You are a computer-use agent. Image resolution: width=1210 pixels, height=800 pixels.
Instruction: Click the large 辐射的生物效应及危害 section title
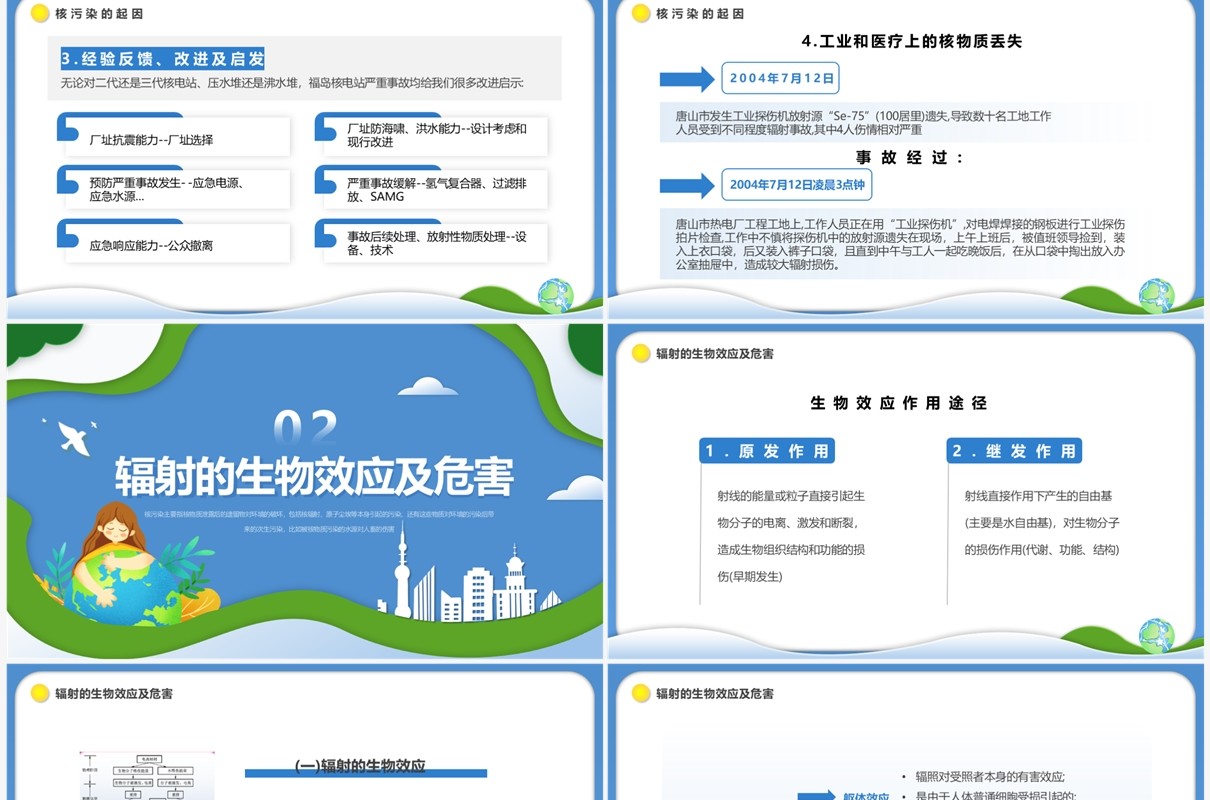click(314, 477)
